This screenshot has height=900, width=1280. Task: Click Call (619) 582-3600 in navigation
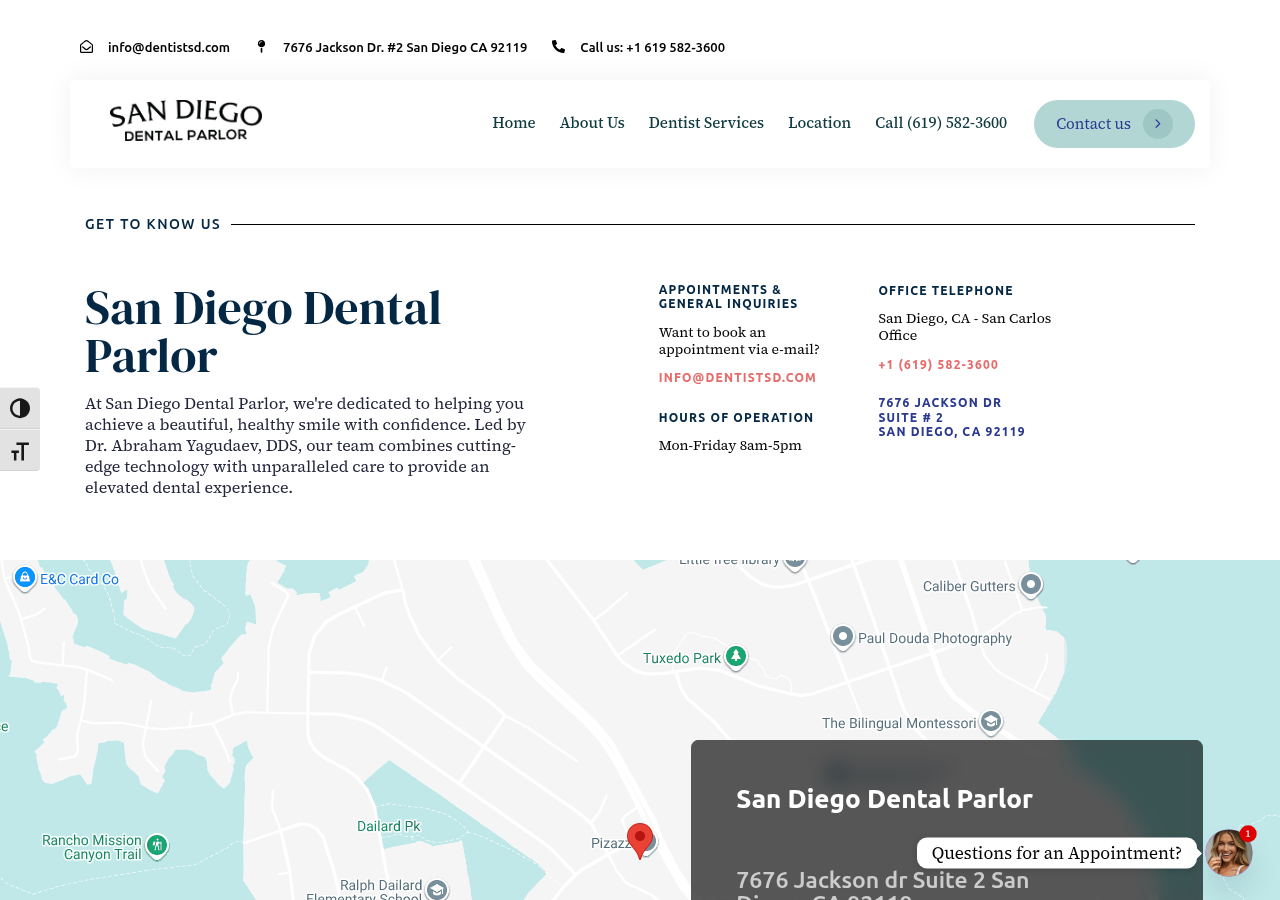[x=941, y=123]
